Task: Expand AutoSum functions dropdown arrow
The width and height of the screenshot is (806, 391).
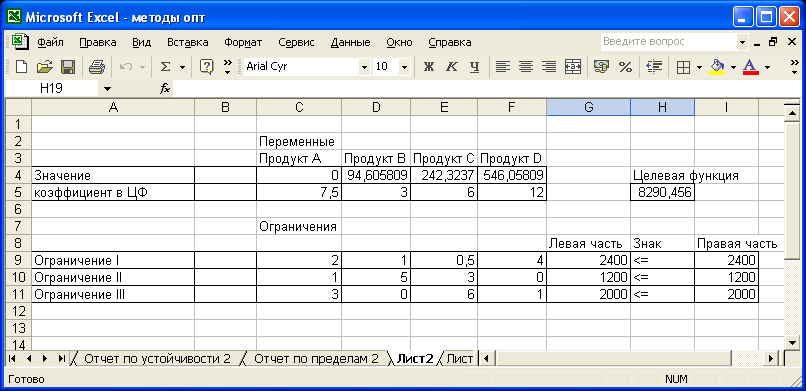Action: pos(182,67)
